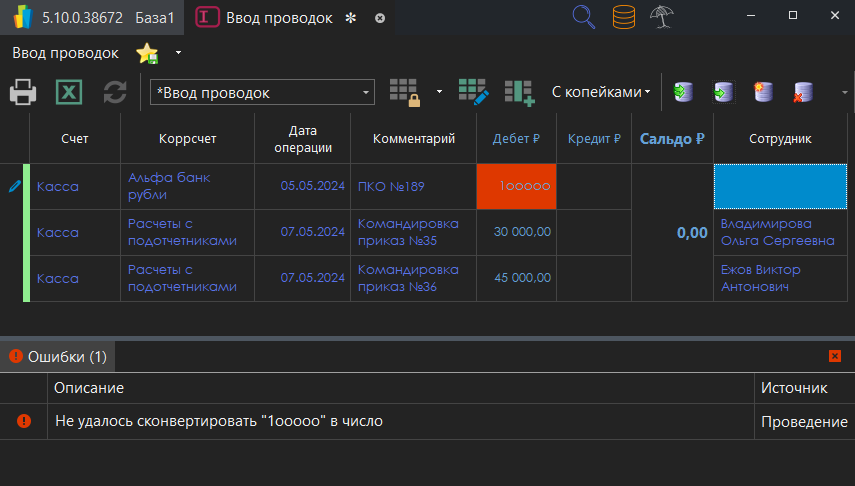The image size is (855, 486).
Task: Expand toolbar overflow arrow at far right
Action: point(845,92)
